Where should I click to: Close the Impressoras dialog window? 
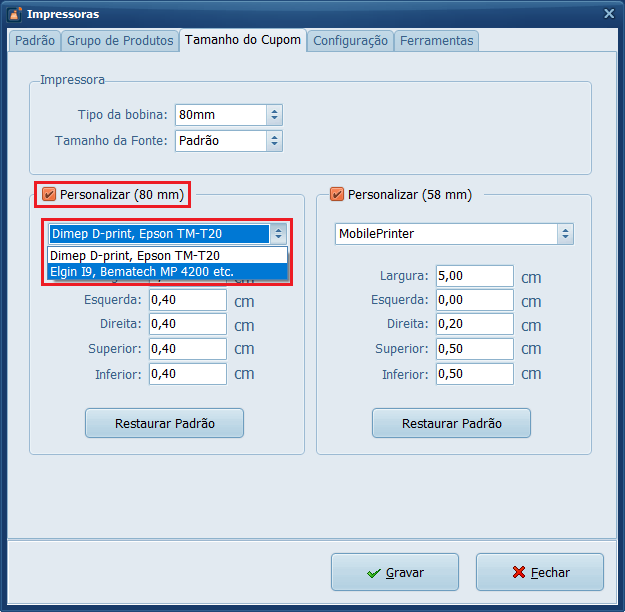click(x=608, y=14)
